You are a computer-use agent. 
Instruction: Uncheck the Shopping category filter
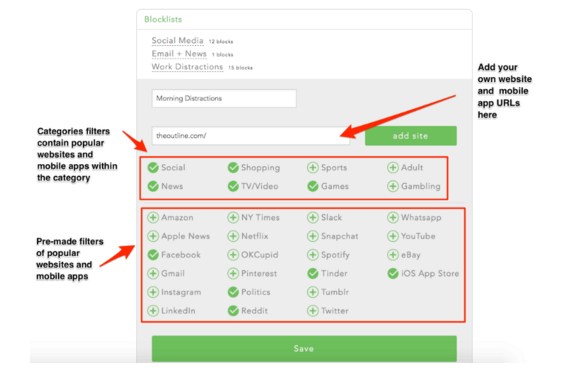233,168
